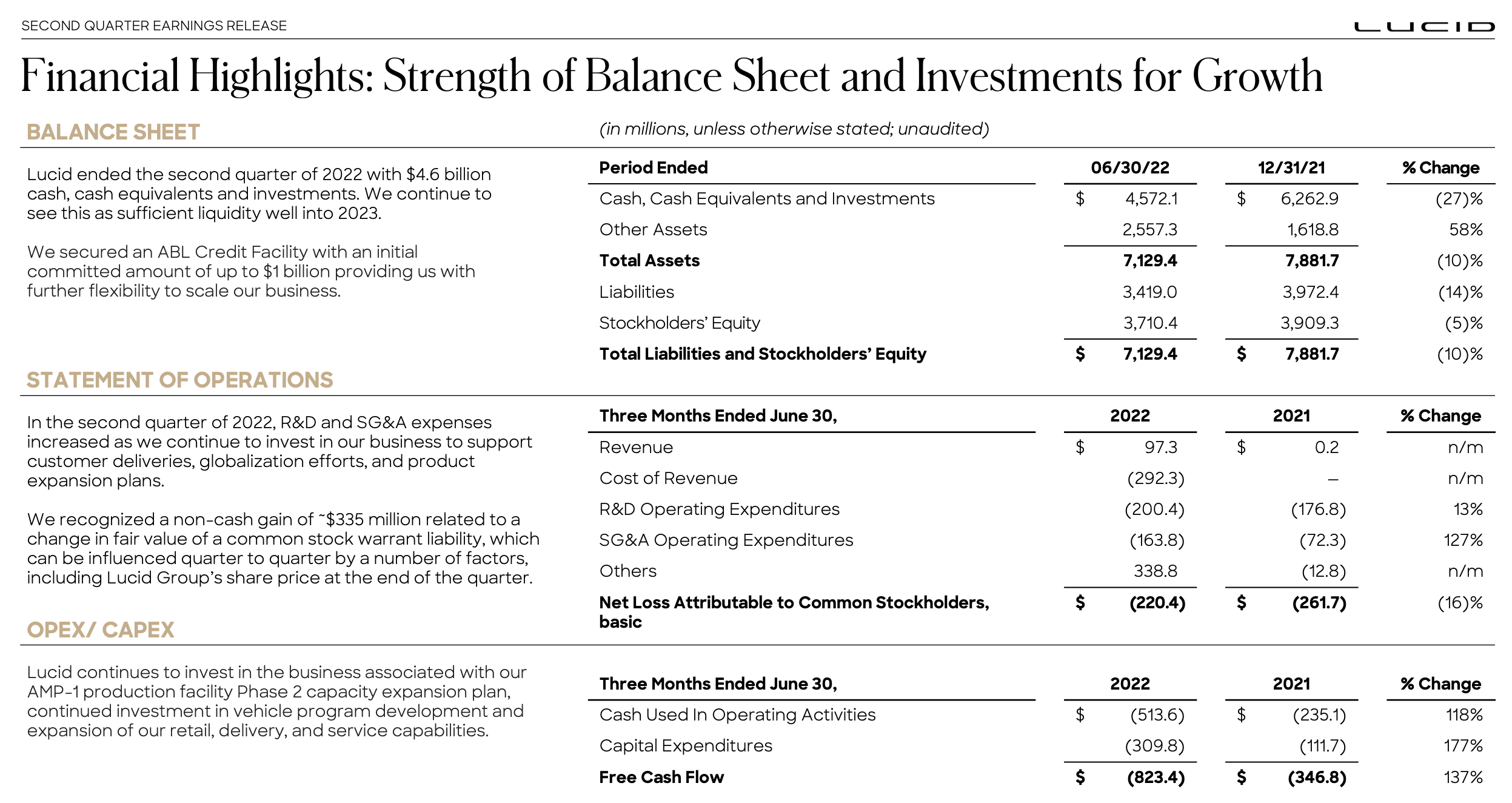Click the 4,572.1 cash value

click(x=1151, y=198)
